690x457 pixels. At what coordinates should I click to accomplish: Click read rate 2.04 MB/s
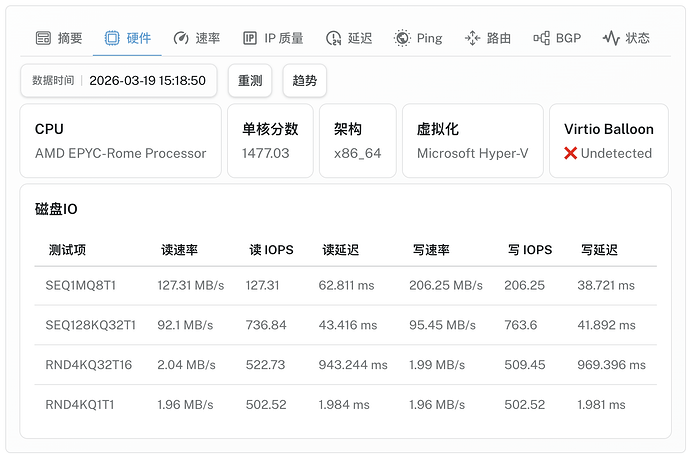[x=187, y=365]
